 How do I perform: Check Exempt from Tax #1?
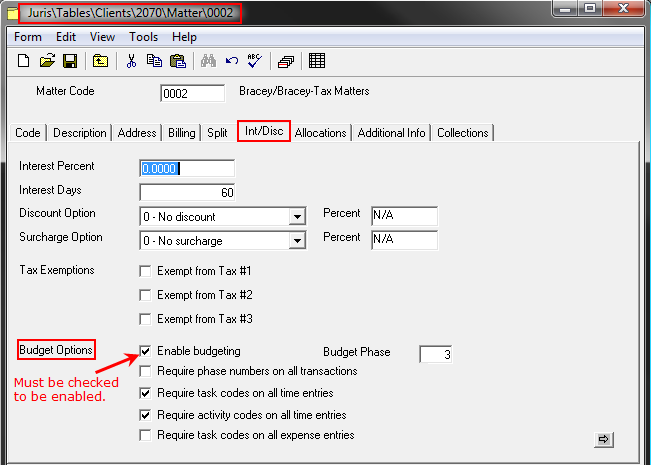[x=146, y=271]
